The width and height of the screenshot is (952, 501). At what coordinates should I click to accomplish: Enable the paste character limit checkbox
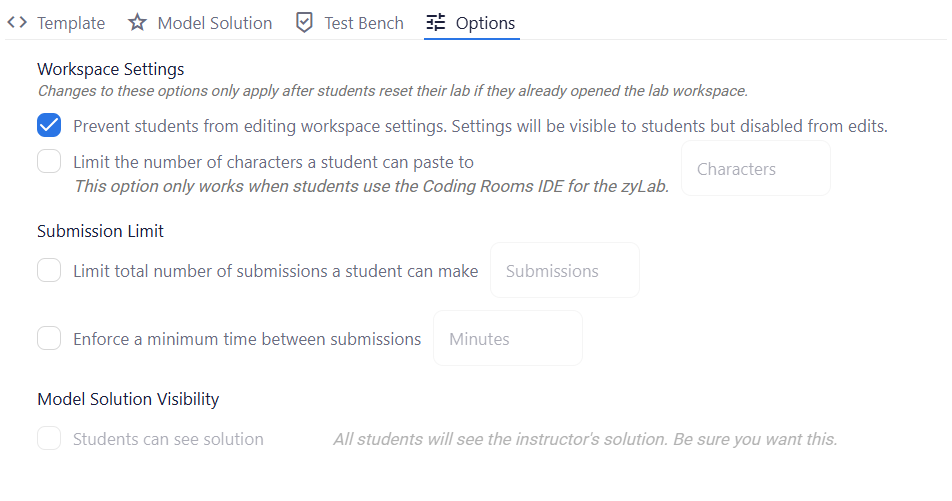49,162
